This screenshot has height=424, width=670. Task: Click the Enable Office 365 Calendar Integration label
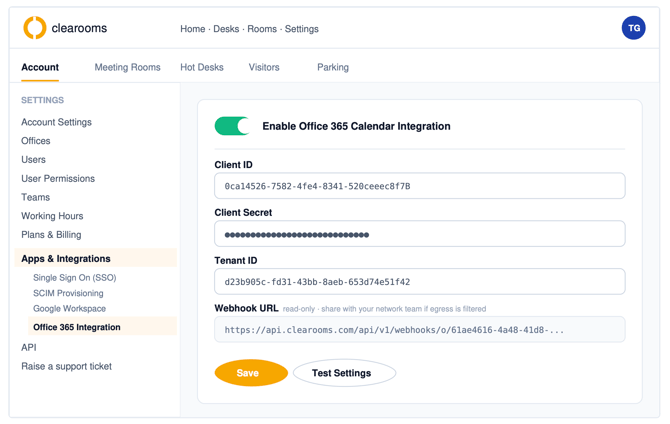[356, 126]
